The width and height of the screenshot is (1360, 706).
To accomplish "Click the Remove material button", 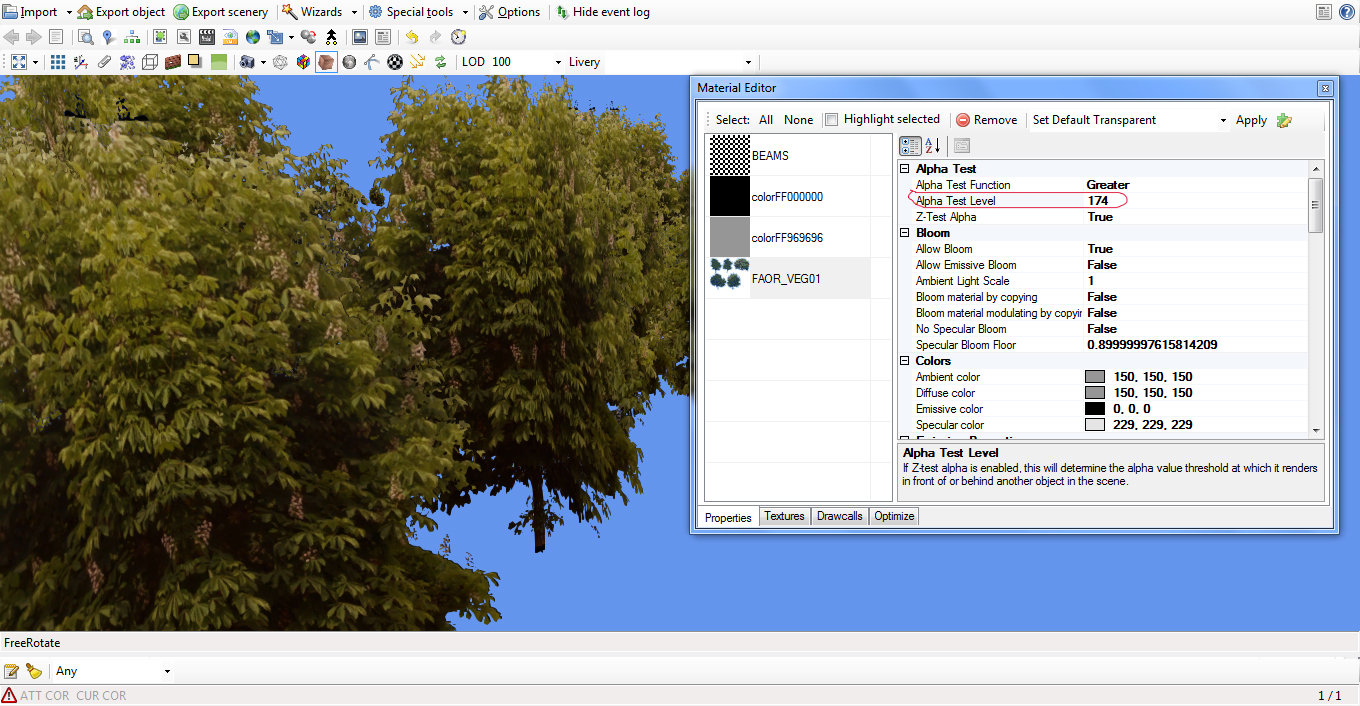I will coord(986,120).
